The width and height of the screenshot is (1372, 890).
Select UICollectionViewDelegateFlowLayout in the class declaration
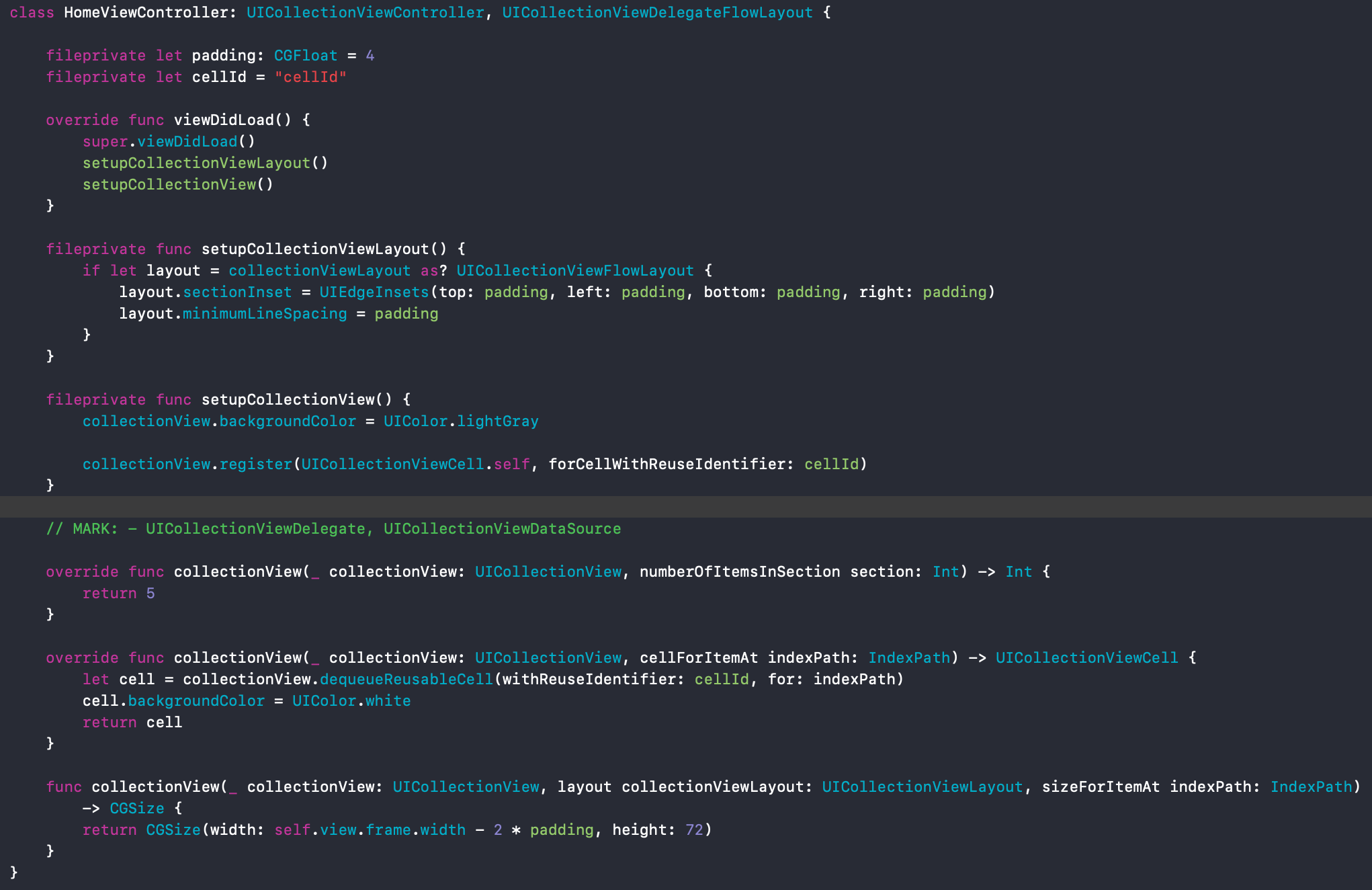click(657, 12)
